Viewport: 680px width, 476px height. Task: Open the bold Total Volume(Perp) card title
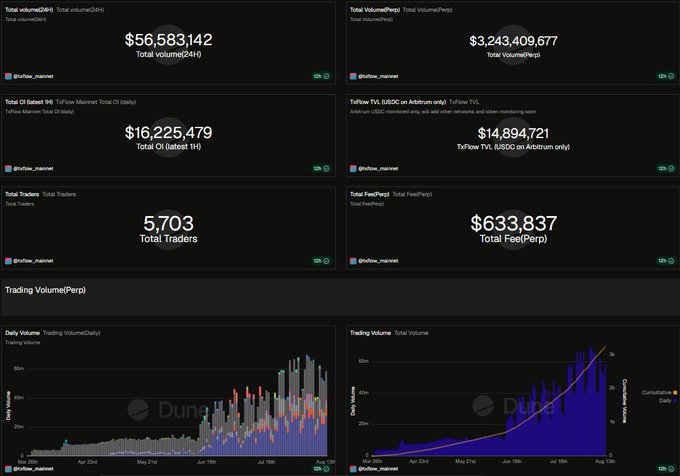point(375,10)
